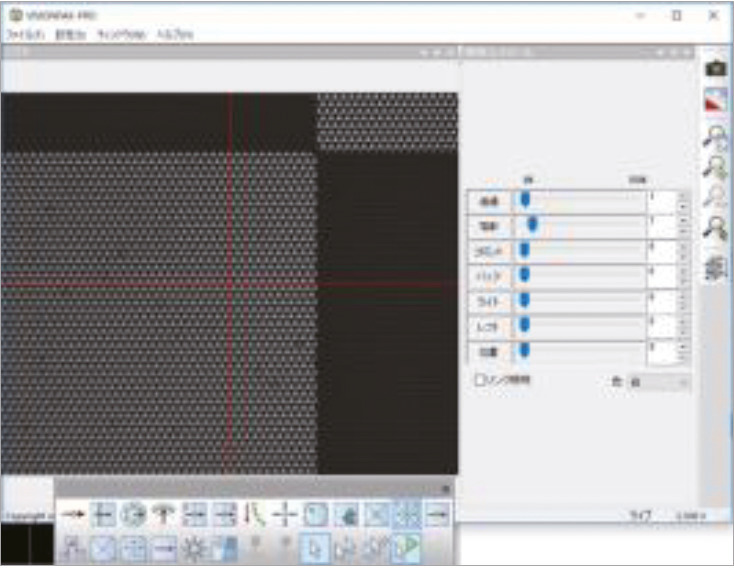Activate the highlighted pointer select tool
This screenshot has width=734, height=568.
tap(314, 547)
